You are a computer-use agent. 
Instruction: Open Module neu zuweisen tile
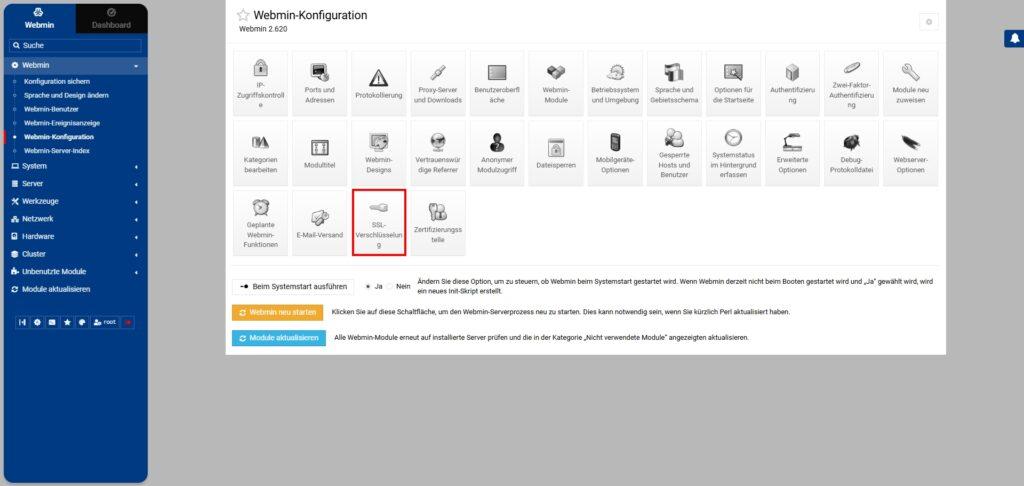pos(910,84)
